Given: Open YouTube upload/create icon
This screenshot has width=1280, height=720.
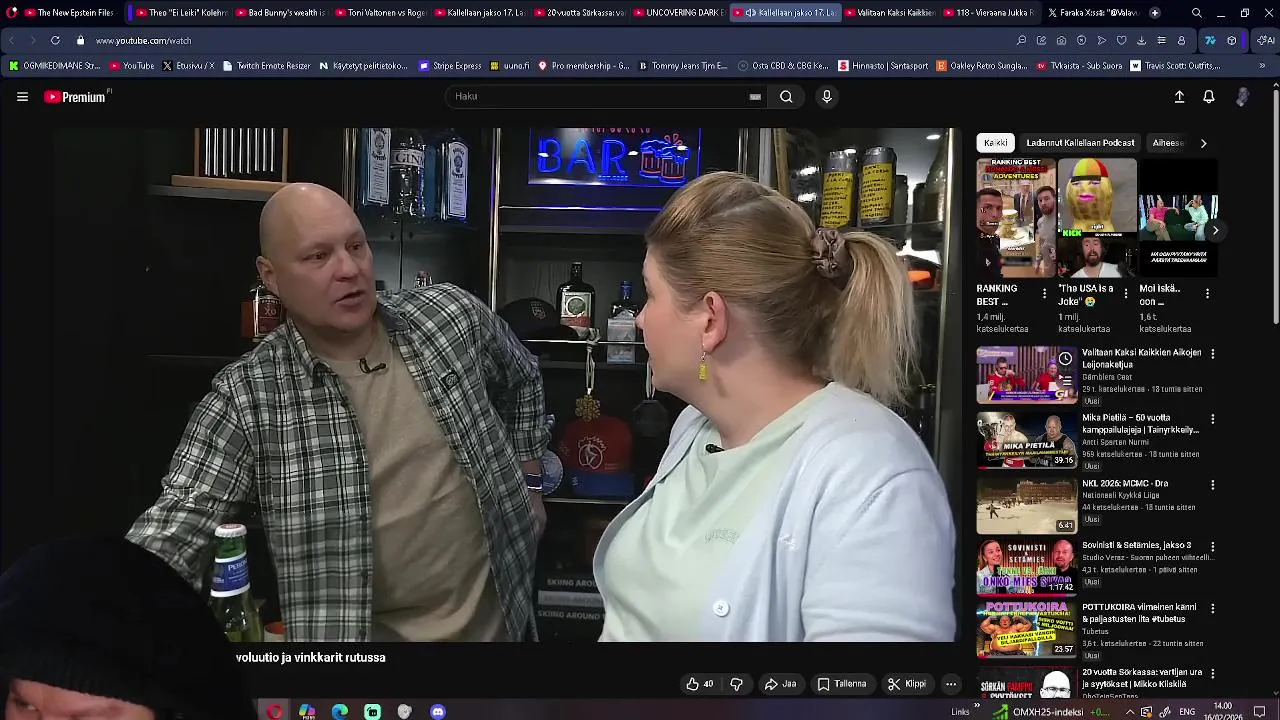Looking at the screenshot, I should pos(1179,97).
